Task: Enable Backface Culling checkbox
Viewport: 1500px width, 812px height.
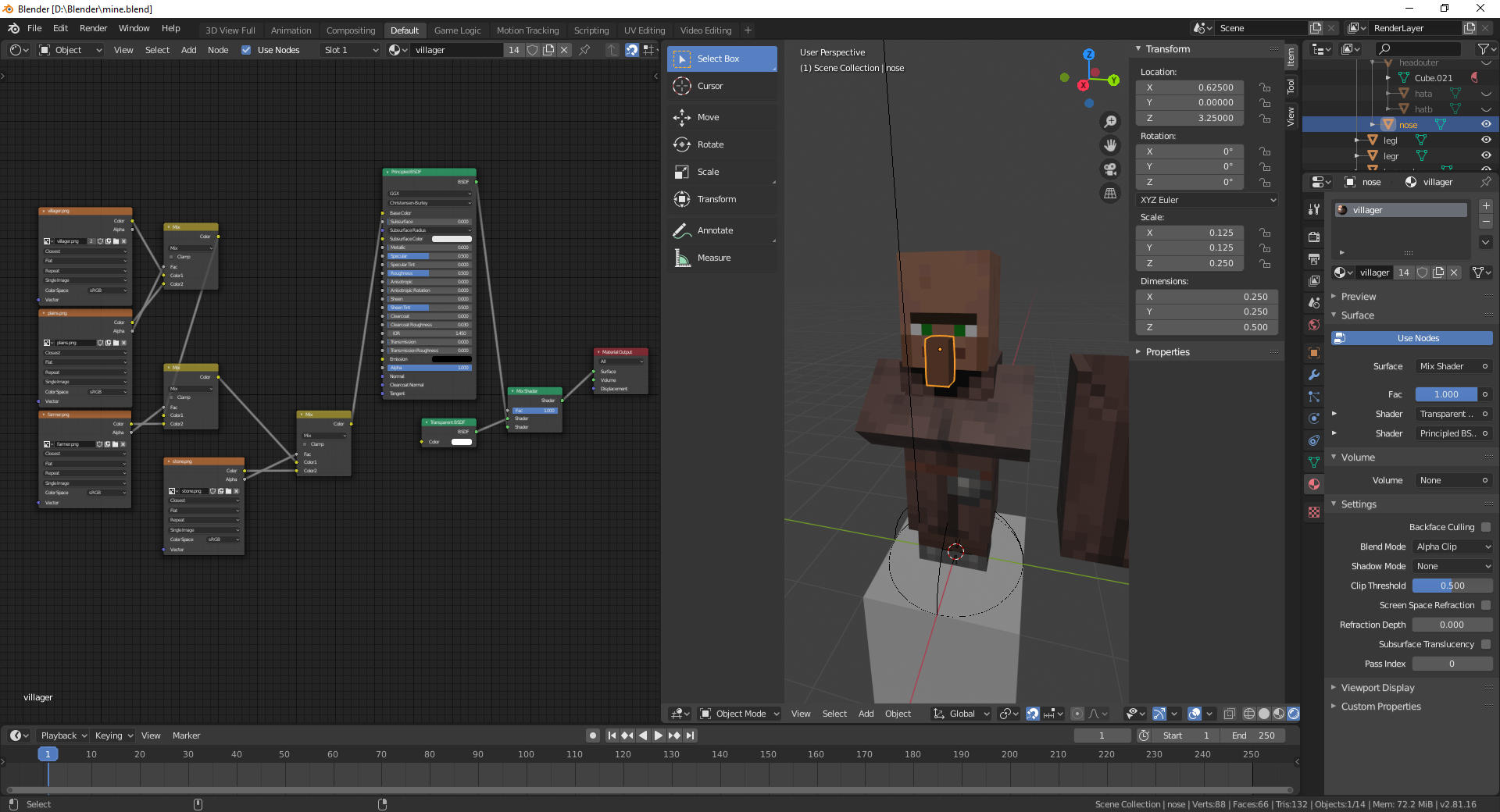Action: point(1486,527)
